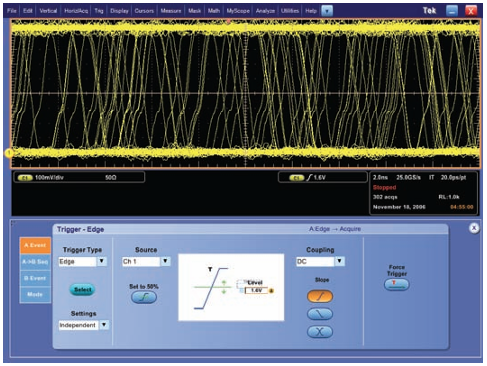Click the Stopped acquisition status text
Screen dimensions: 487x366
[384, 187]
